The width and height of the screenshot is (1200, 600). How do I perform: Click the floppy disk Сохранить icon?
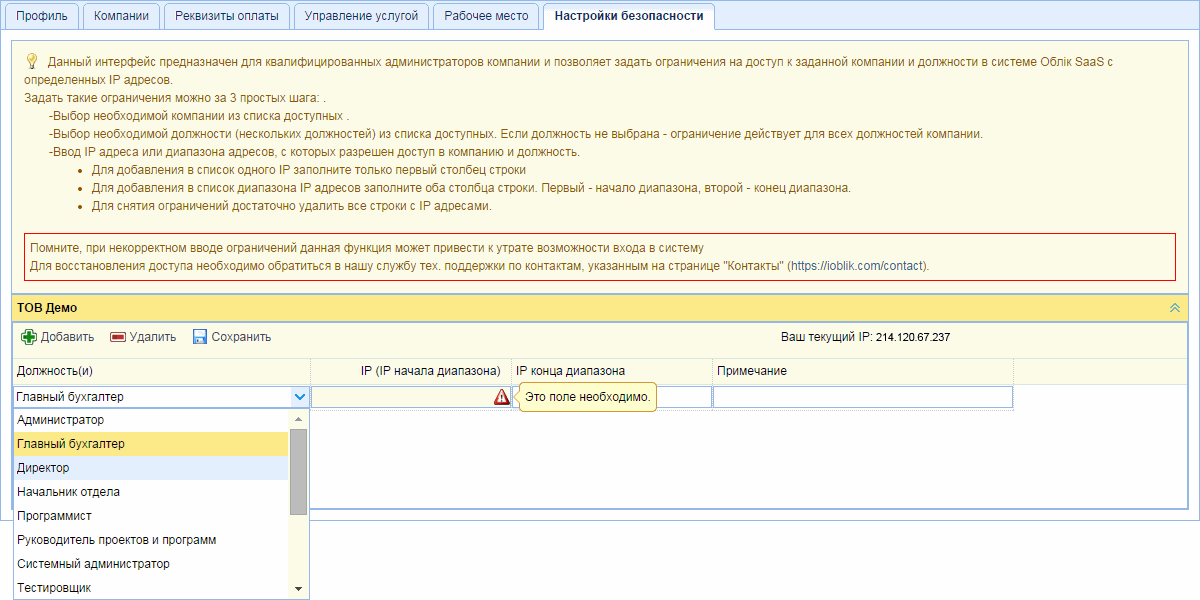(200, 337)
